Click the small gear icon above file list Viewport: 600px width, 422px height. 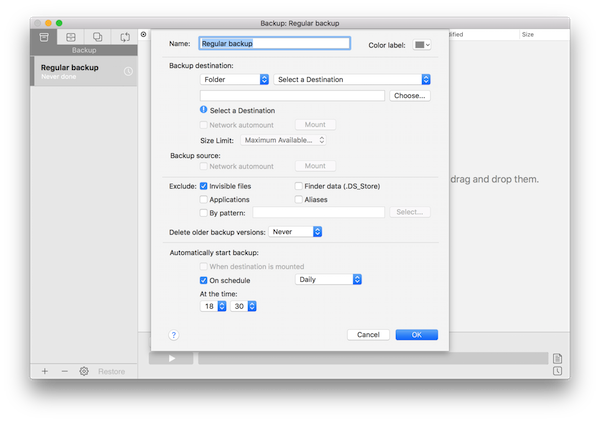tap(143, 34)
